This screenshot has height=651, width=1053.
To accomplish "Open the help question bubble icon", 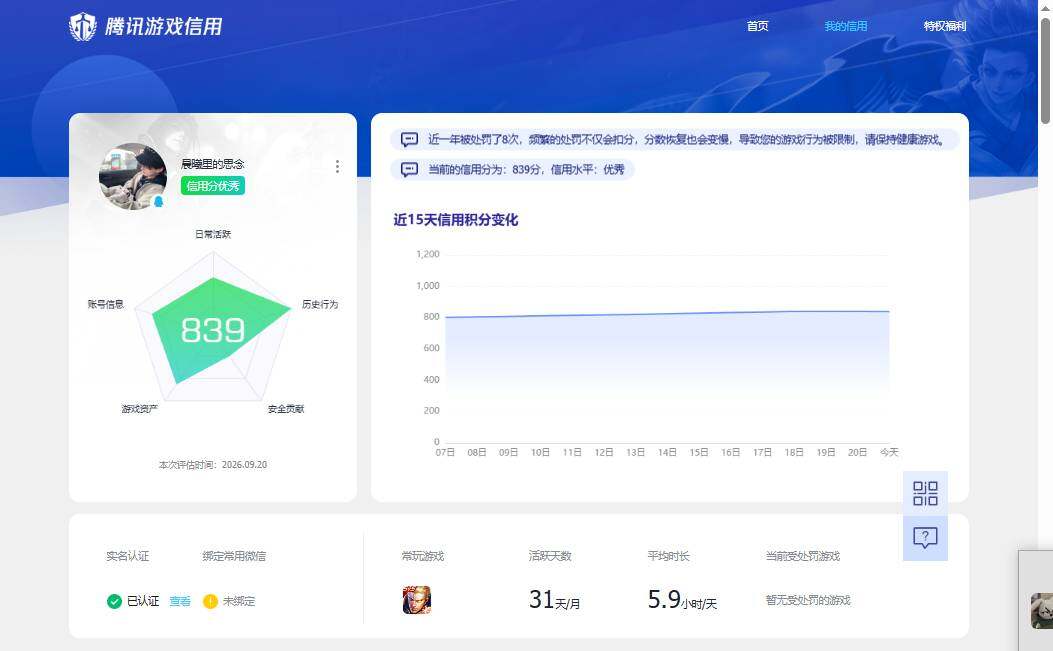I will (925, 537).
